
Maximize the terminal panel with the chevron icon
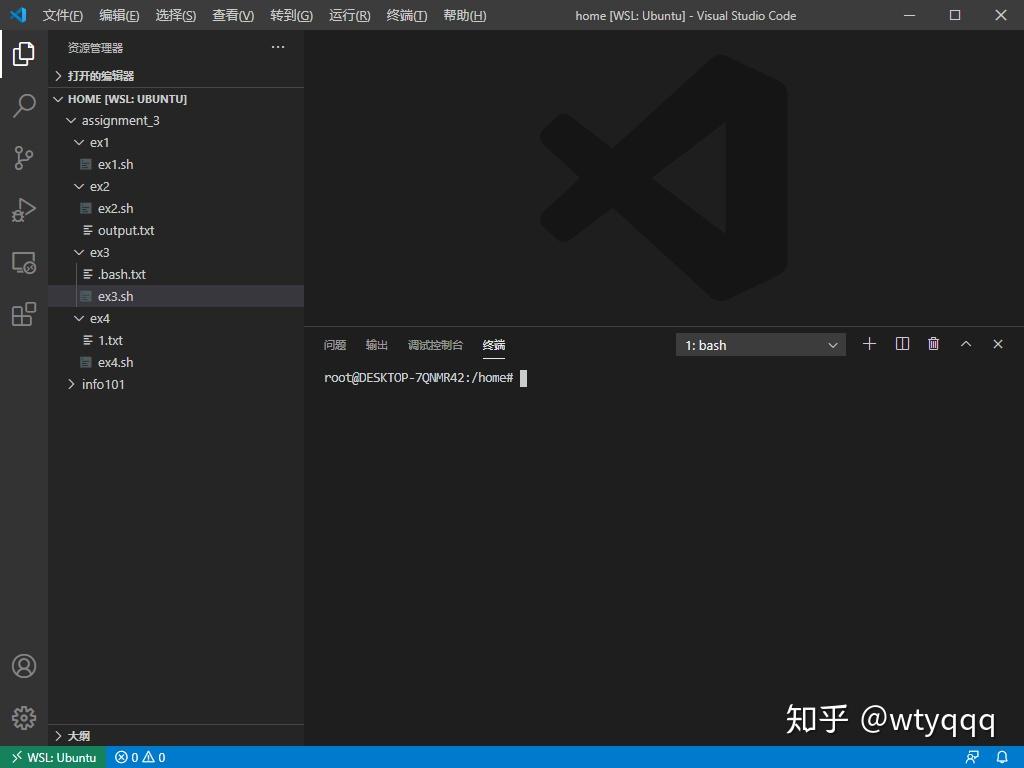tap(965, 344)
